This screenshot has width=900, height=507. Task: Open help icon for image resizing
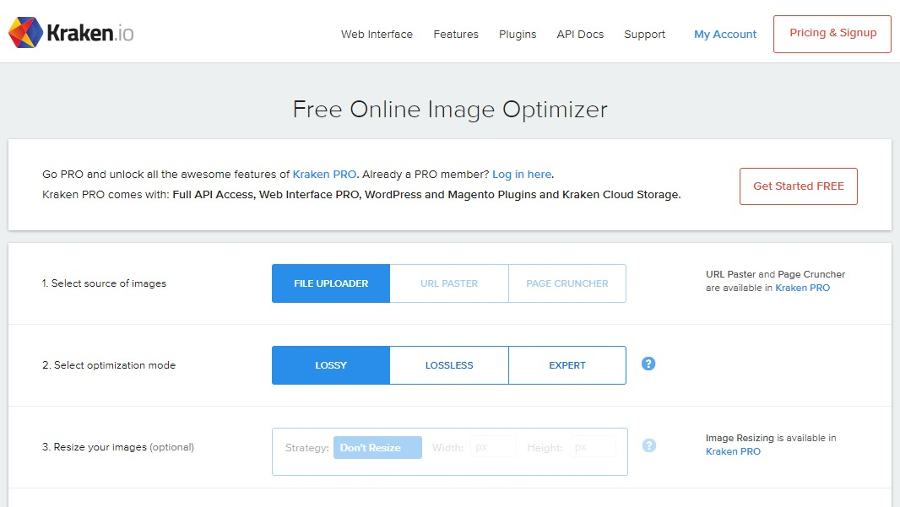[x=649, y=446]
